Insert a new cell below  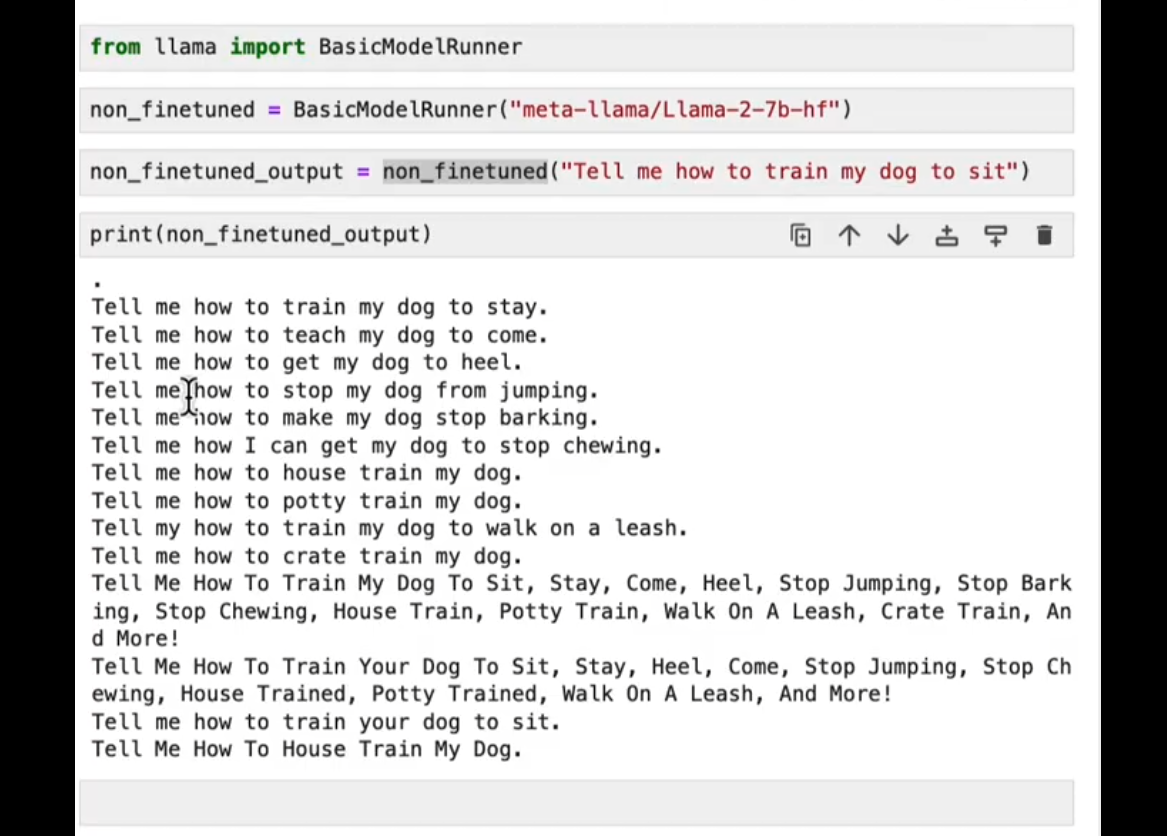pos(995,235)
